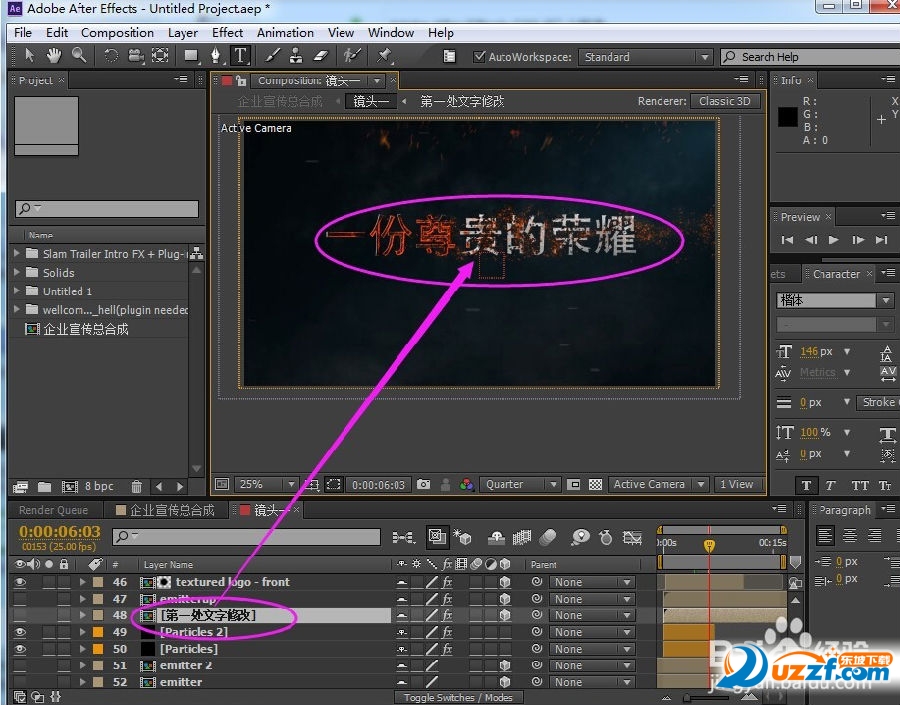This screenshot has width=900, height=705.
Task: Expand Slam Trailer Intro FX folder
Action: point(16,253)
